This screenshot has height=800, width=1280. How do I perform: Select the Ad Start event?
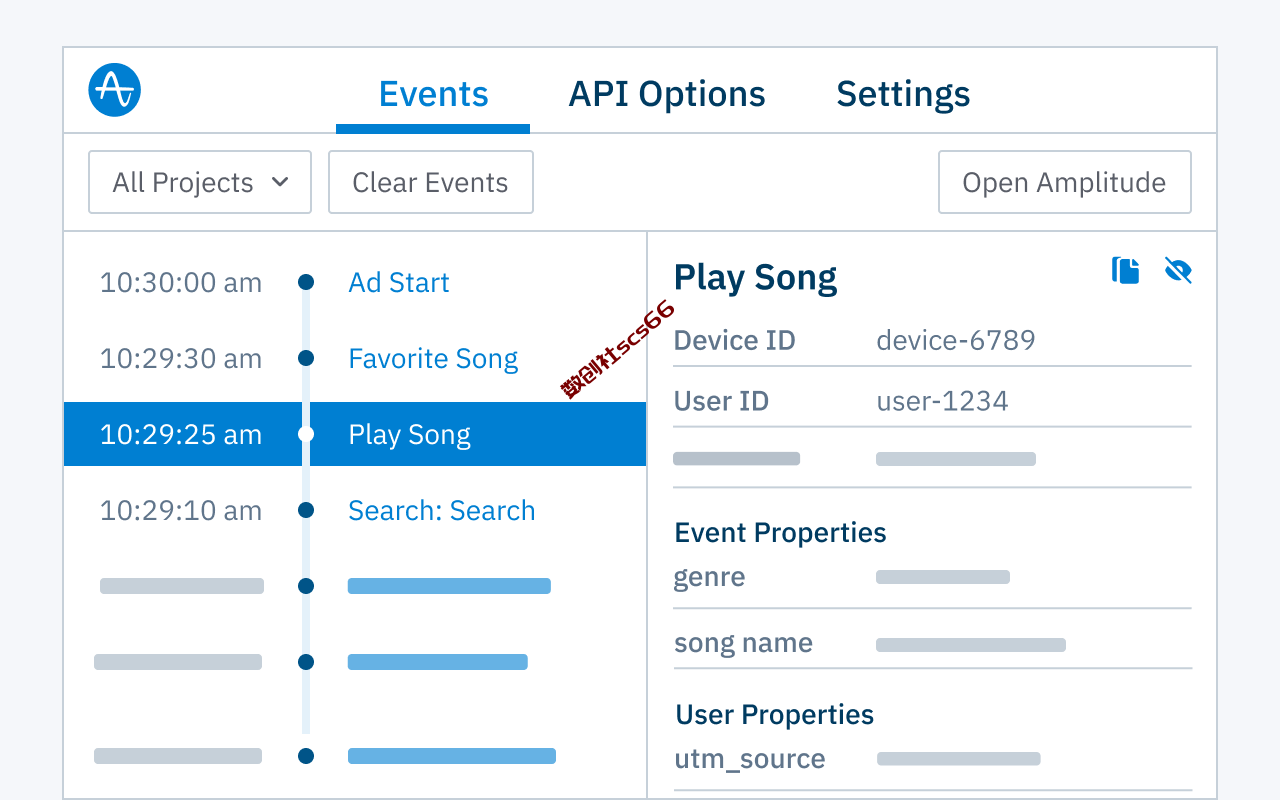point(398,283)
